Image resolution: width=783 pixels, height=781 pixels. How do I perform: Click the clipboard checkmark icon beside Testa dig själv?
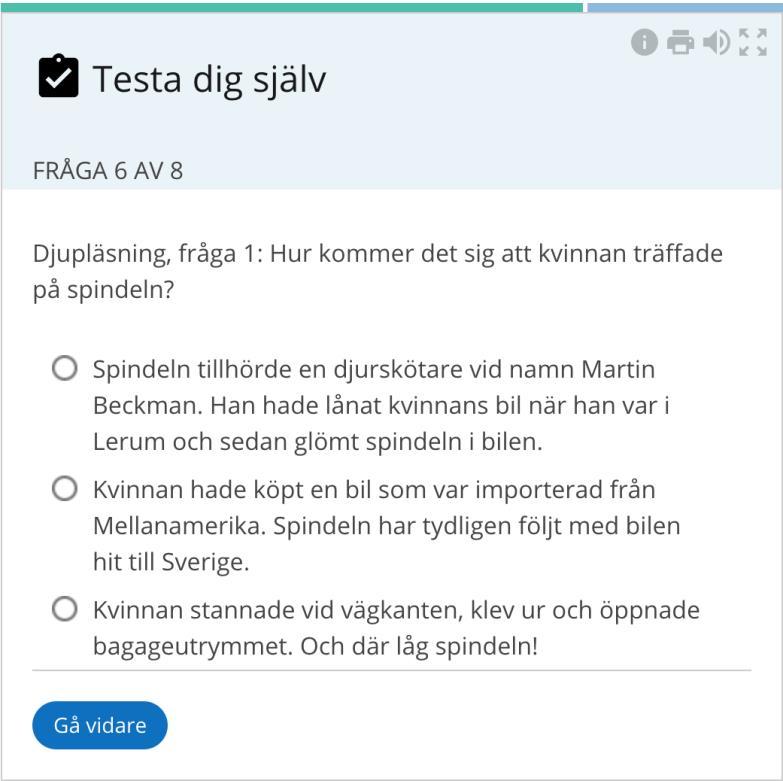(x=58, y=75)
